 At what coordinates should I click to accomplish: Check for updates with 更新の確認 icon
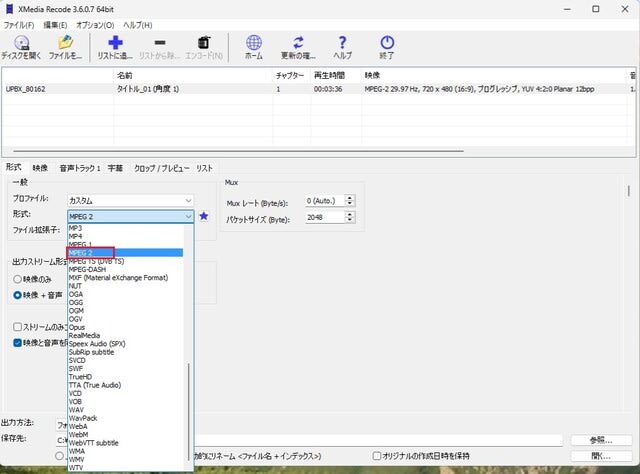pos(298,42)
